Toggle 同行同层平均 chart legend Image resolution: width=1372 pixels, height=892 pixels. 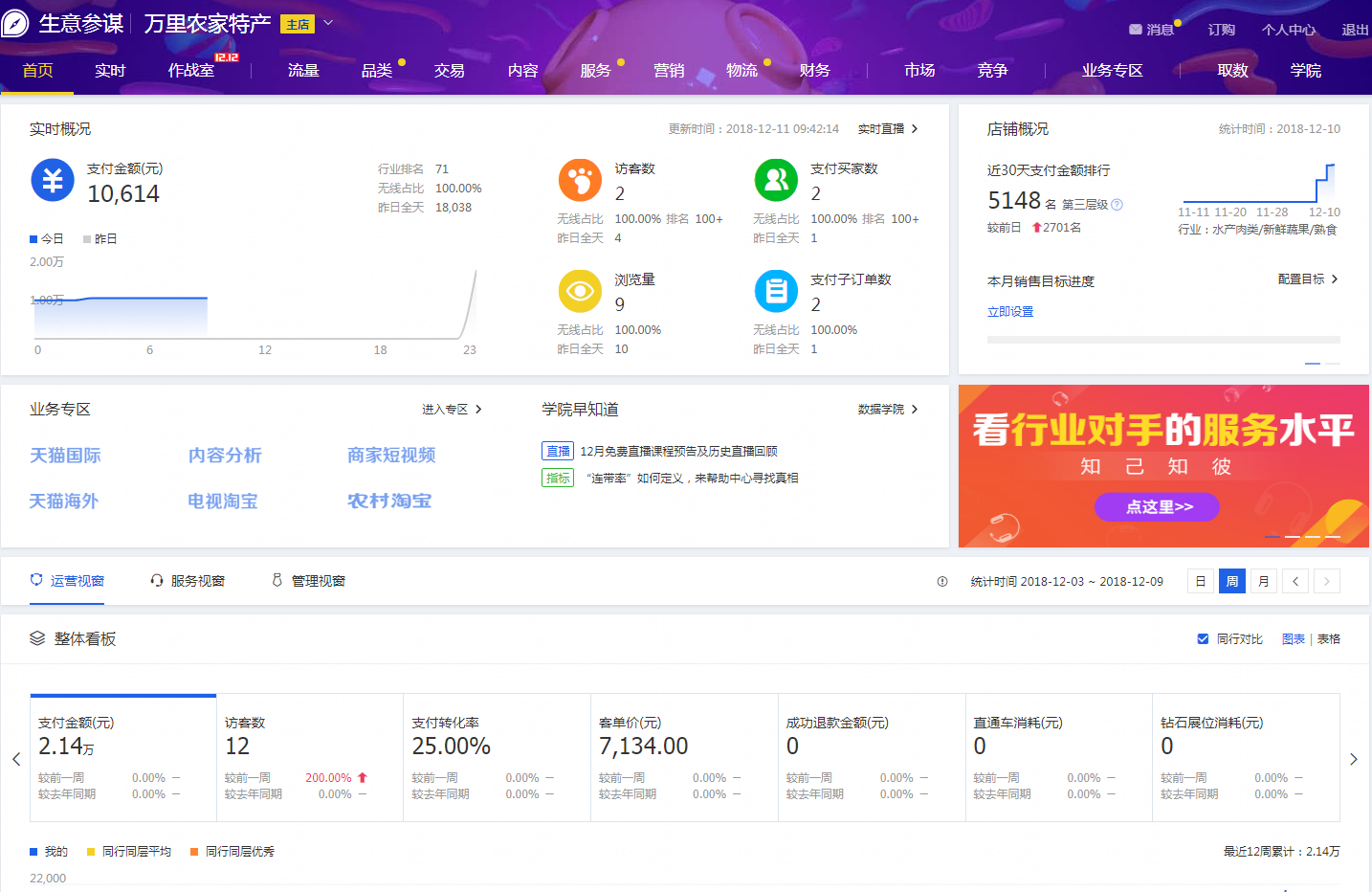tap(129, 851)
